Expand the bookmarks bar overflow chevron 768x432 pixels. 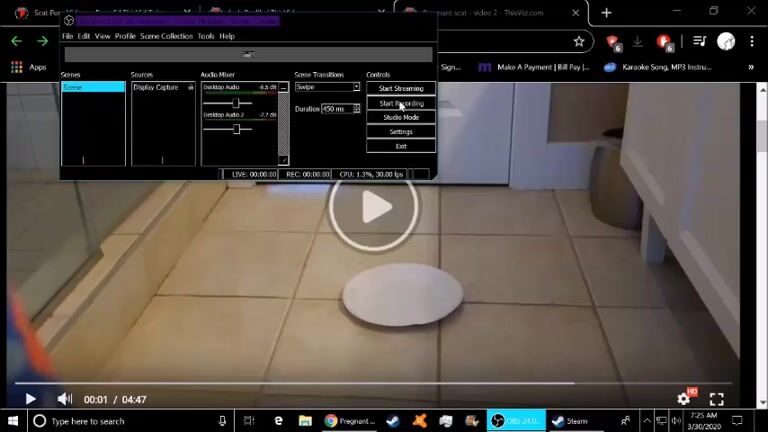coord(750,67)
